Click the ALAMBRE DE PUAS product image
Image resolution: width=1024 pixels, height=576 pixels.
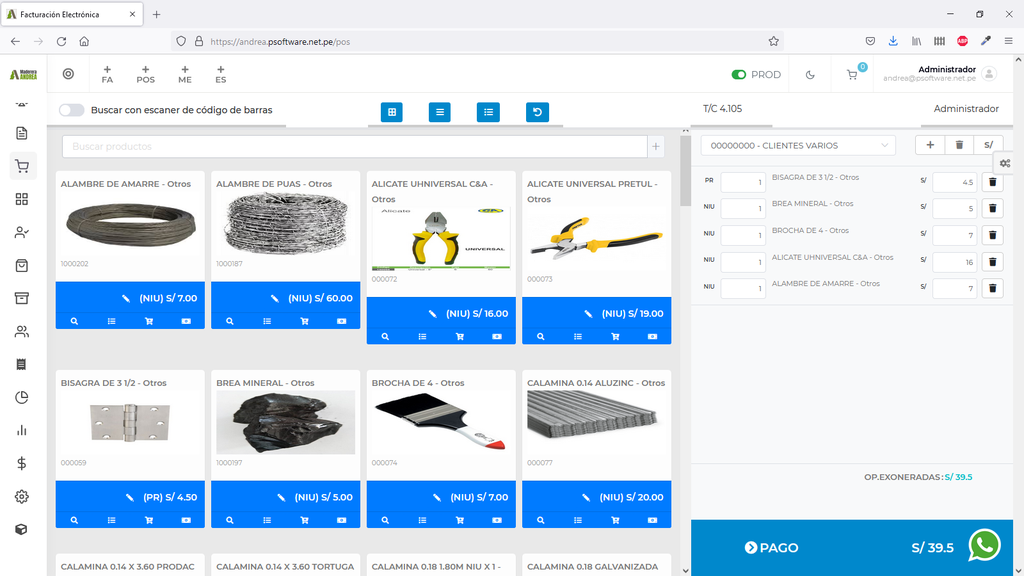[x=285, y=224]
